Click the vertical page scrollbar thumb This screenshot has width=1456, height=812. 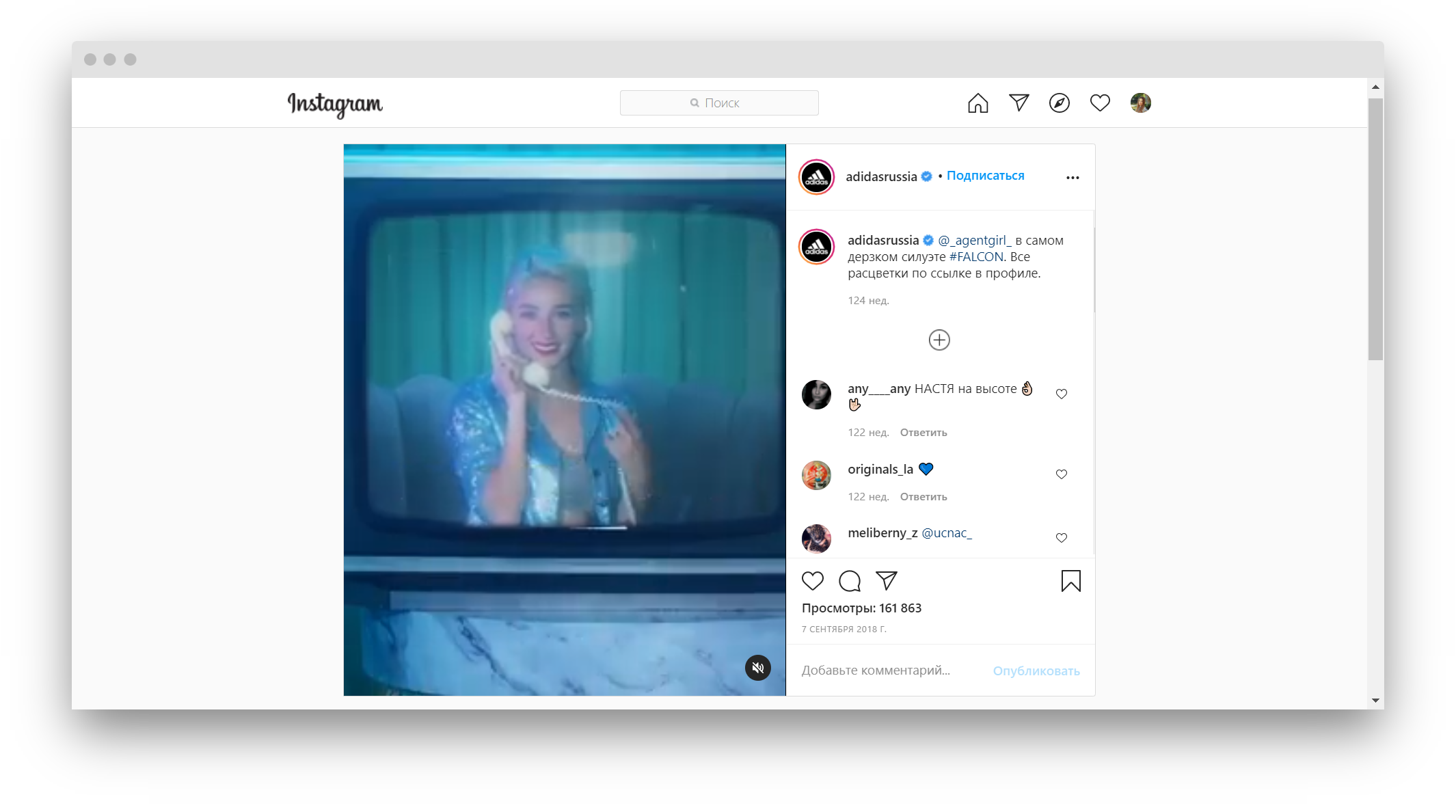pyautogui.click(x=1375, y=229)
